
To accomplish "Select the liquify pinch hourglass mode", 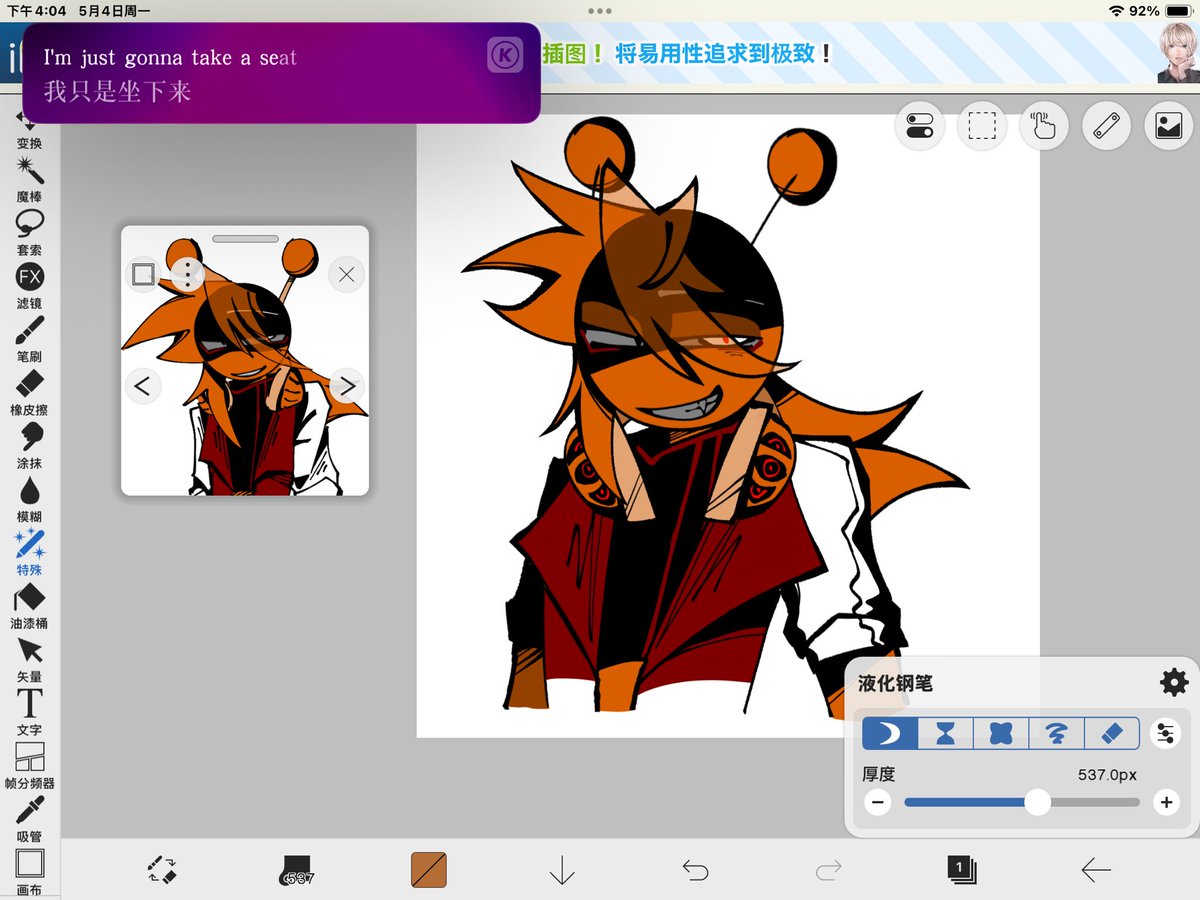I will pos(946,734).
